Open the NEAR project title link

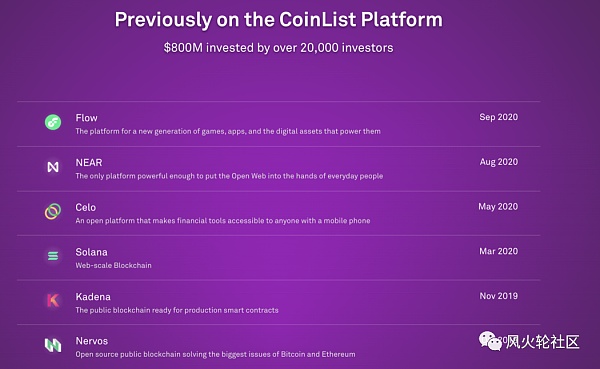(89, 163)
